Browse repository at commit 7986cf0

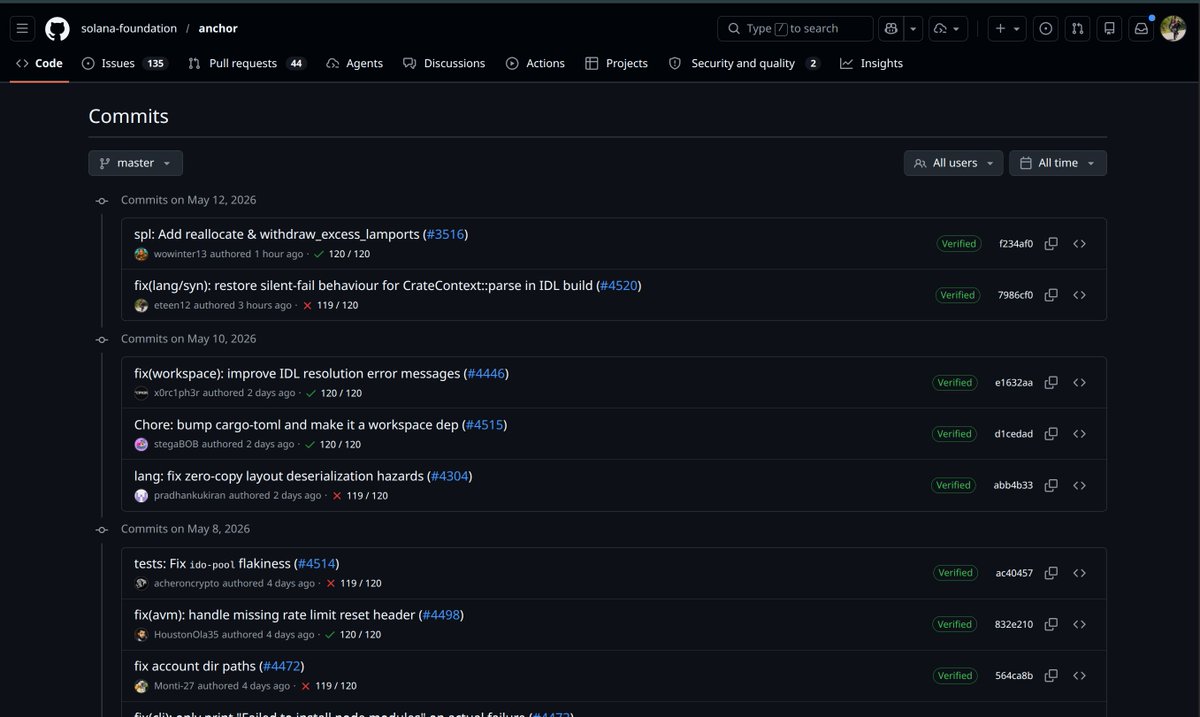coord(1079,295)
